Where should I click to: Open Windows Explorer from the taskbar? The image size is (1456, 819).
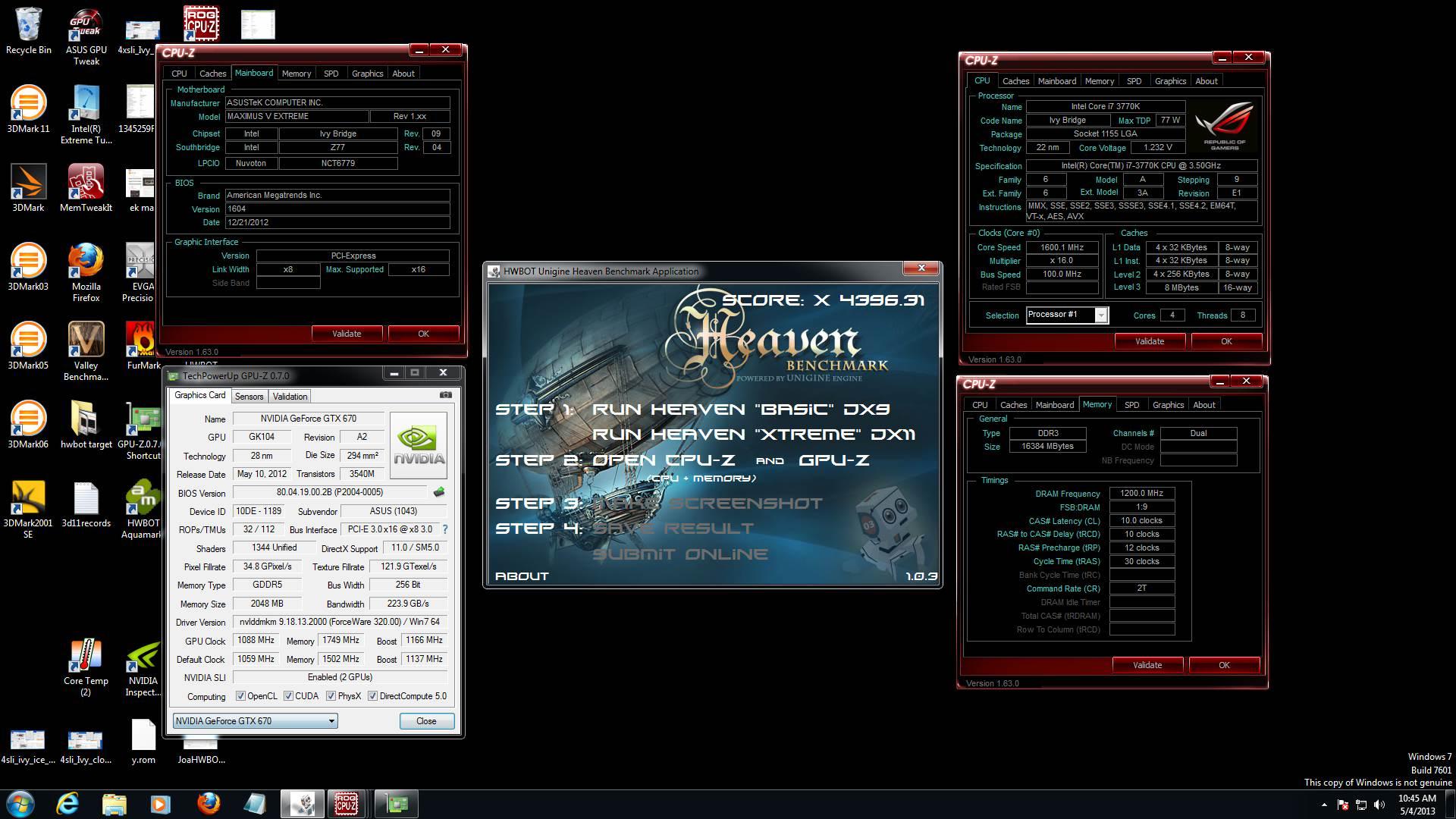[x=114, y=804]
